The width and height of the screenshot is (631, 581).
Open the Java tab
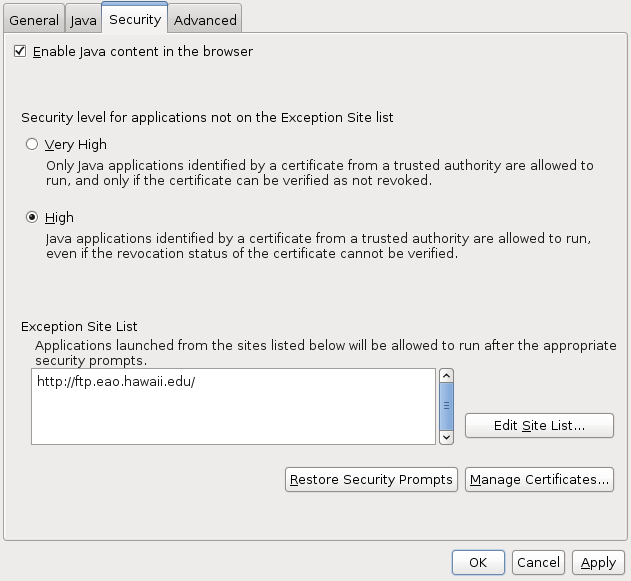pyautogui.click(x=83, y=20)
